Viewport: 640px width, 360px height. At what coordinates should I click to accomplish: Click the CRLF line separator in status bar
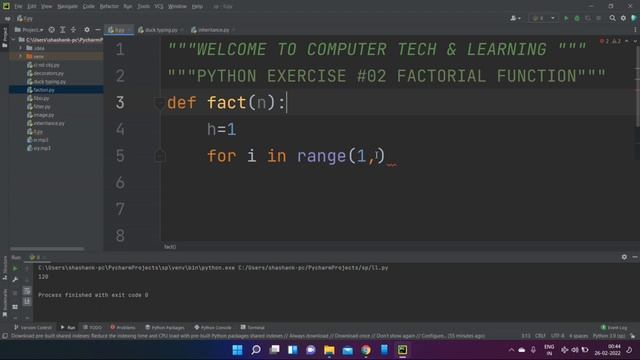540,336
